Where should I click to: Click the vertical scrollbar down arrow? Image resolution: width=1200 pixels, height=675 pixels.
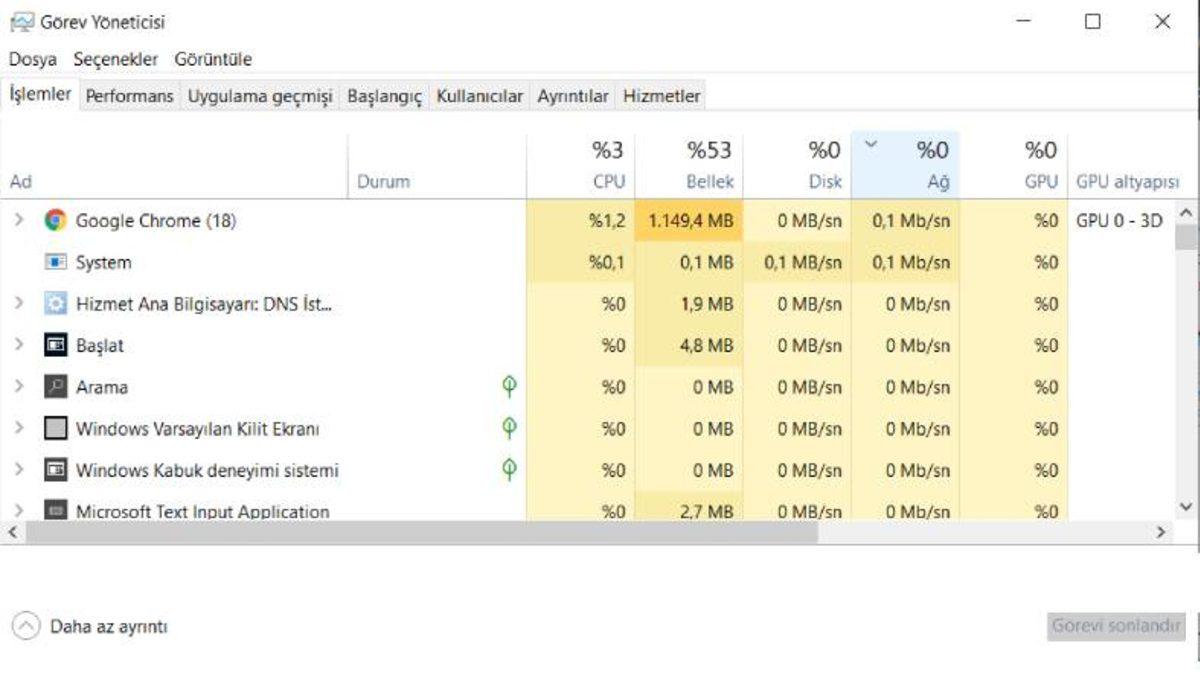click(1186, 508)
